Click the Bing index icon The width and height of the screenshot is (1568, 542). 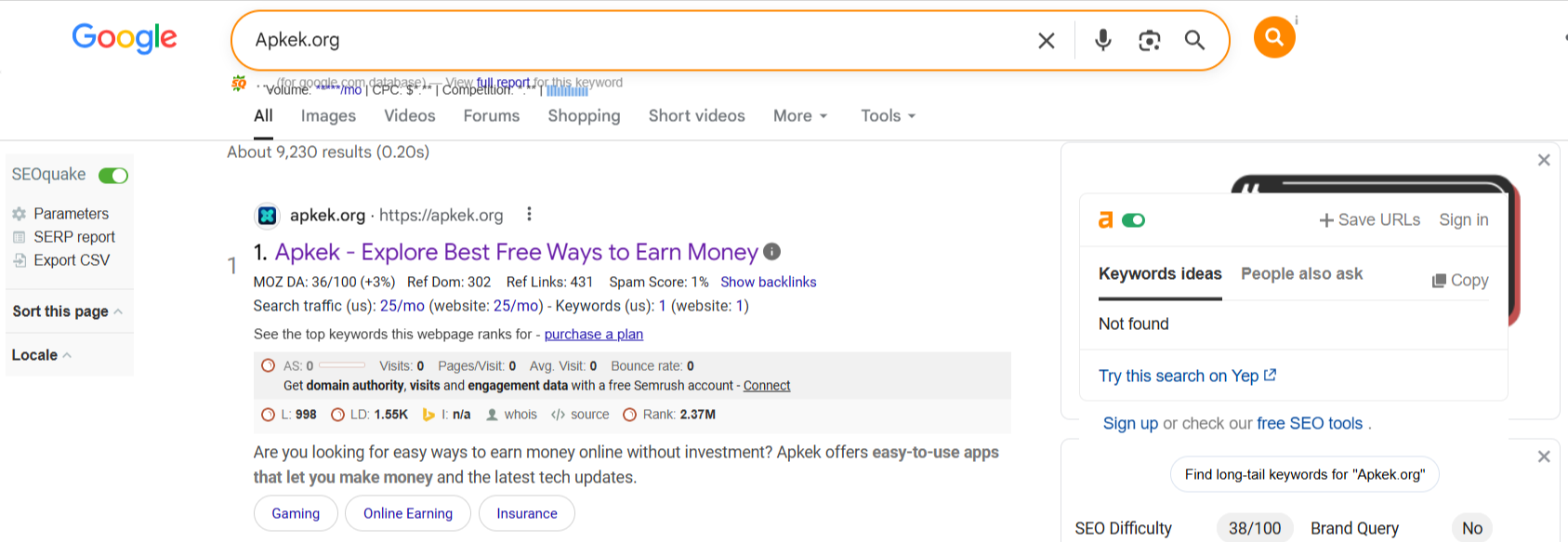[428, 415]
